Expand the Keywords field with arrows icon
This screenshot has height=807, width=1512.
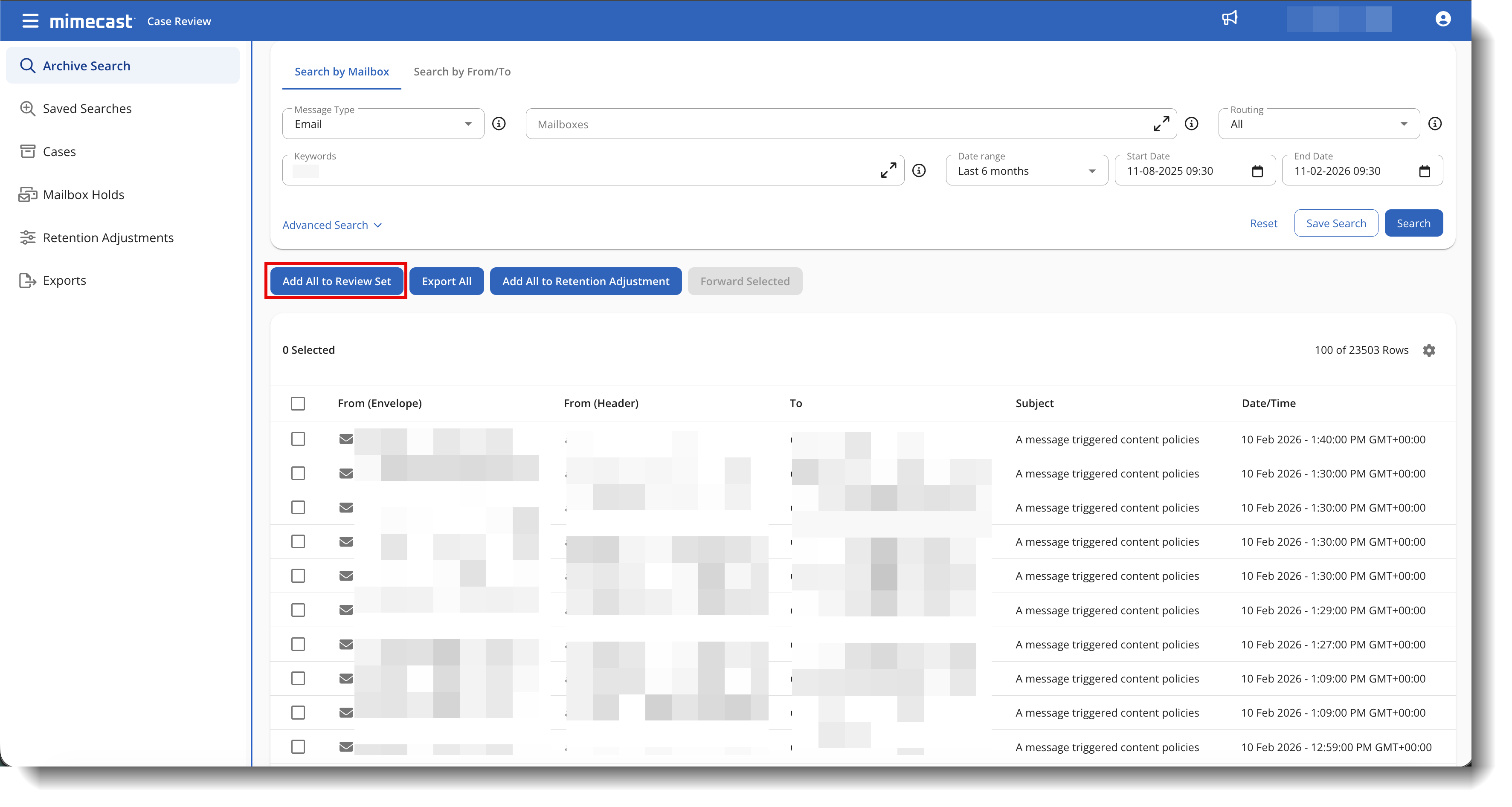(888, 171)
